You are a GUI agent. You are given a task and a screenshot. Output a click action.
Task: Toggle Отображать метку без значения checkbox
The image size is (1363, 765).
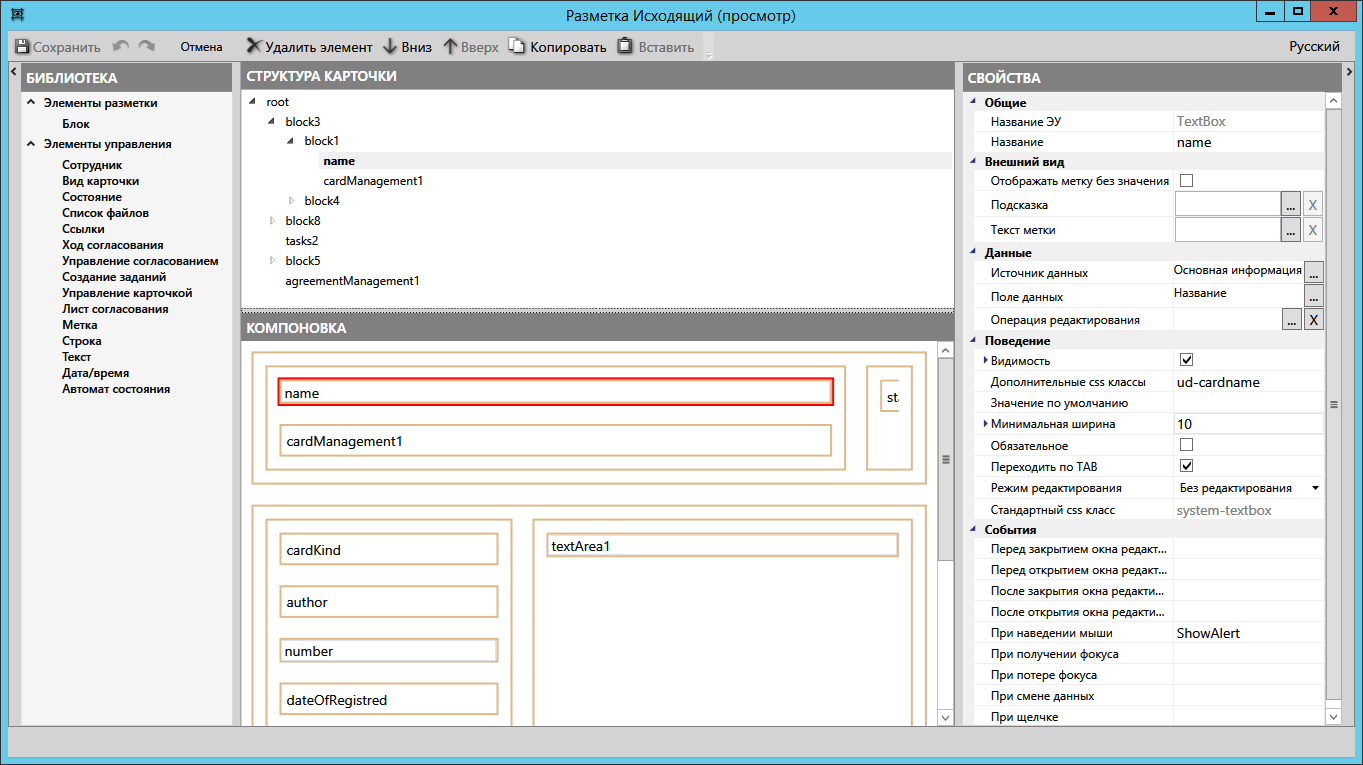1187,181
